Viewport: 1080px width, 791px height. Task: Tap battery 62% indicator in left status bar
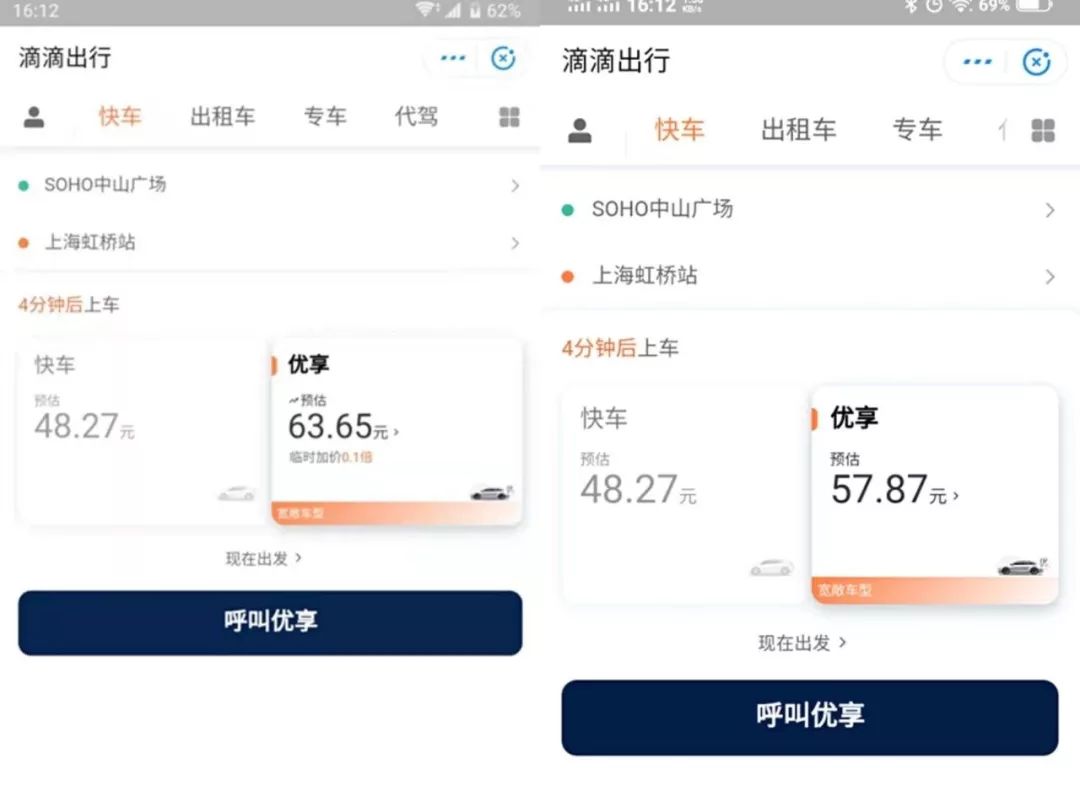[495, 10]
